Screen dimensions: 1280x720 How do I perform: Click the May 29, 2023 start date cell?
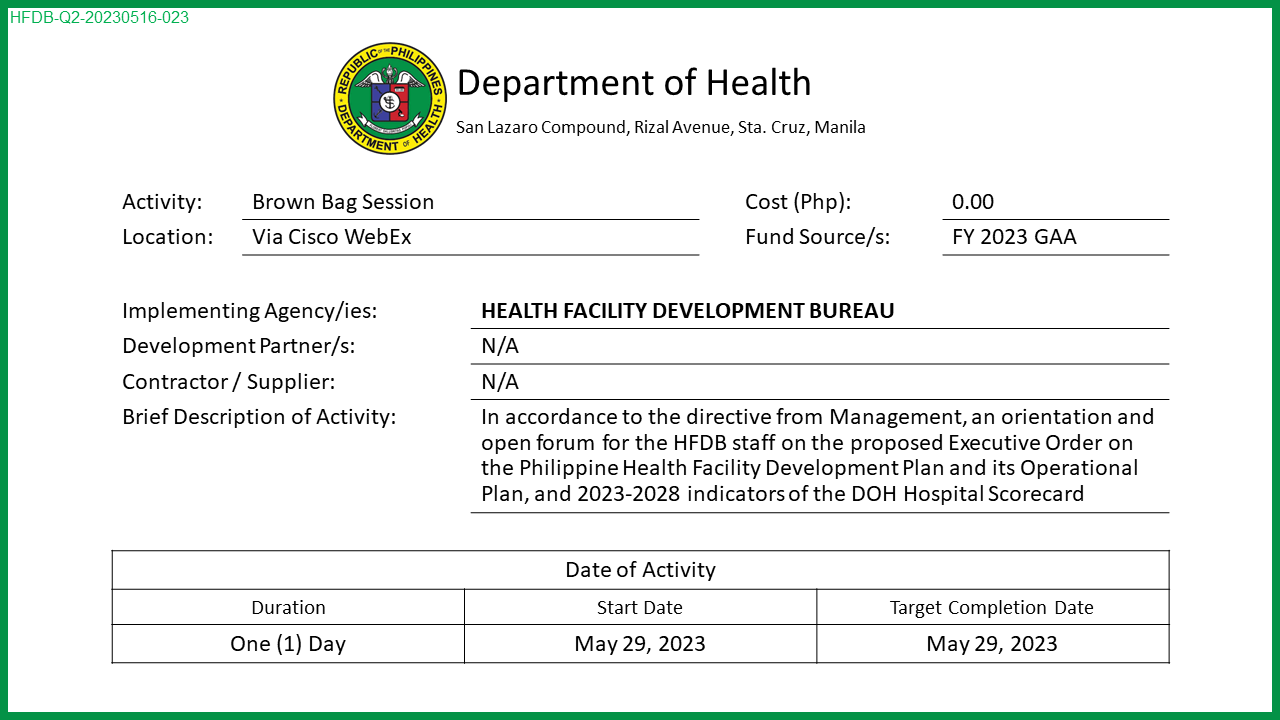640,643
